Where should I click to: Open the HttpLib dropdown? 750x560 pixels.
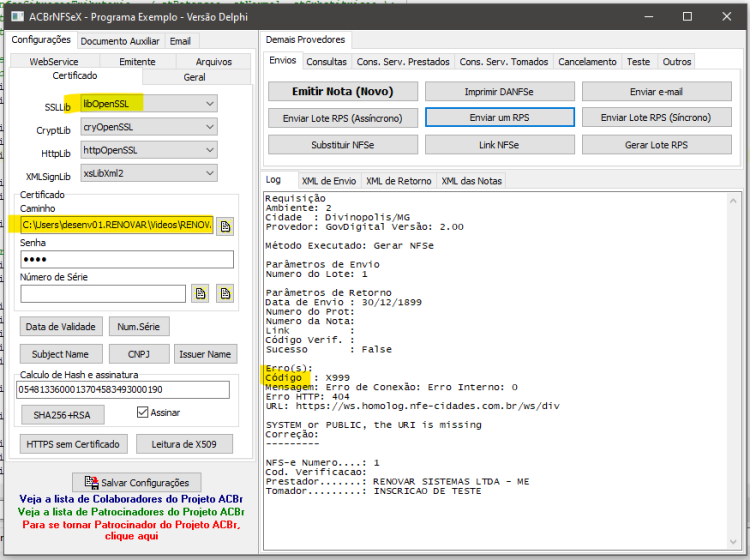click(149, 150)
